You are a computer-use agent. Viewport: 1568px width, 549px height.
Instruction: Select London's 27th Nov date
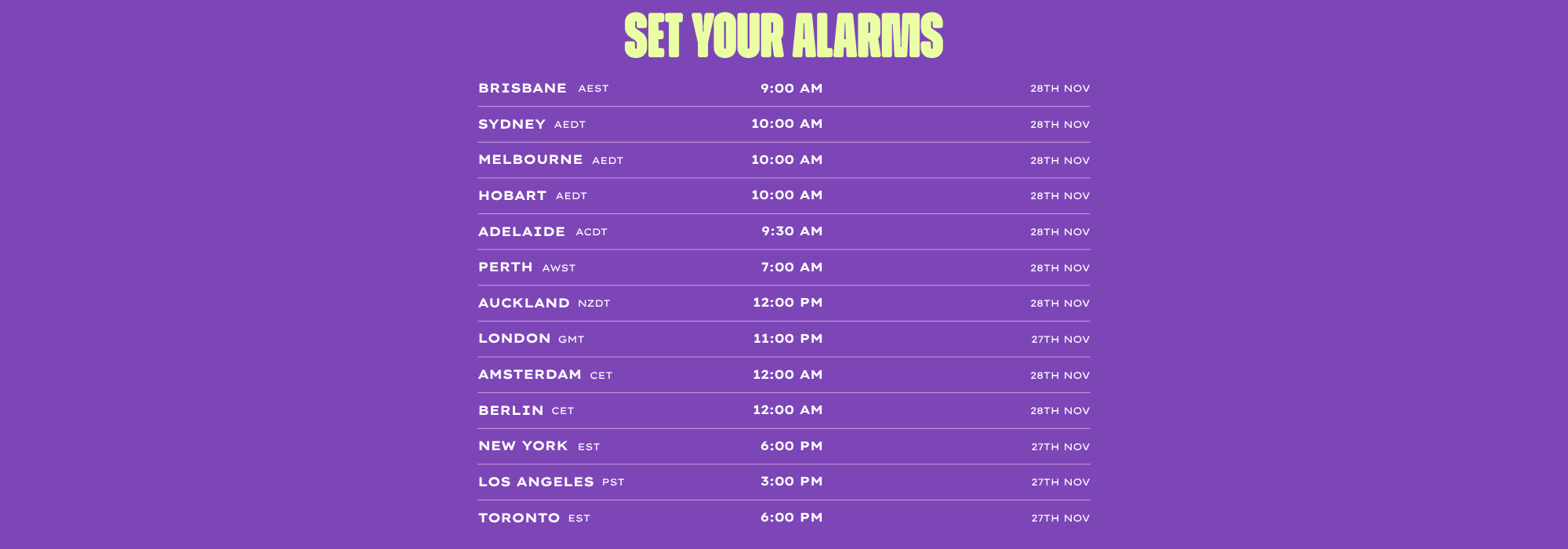[x=1060, y=340]
